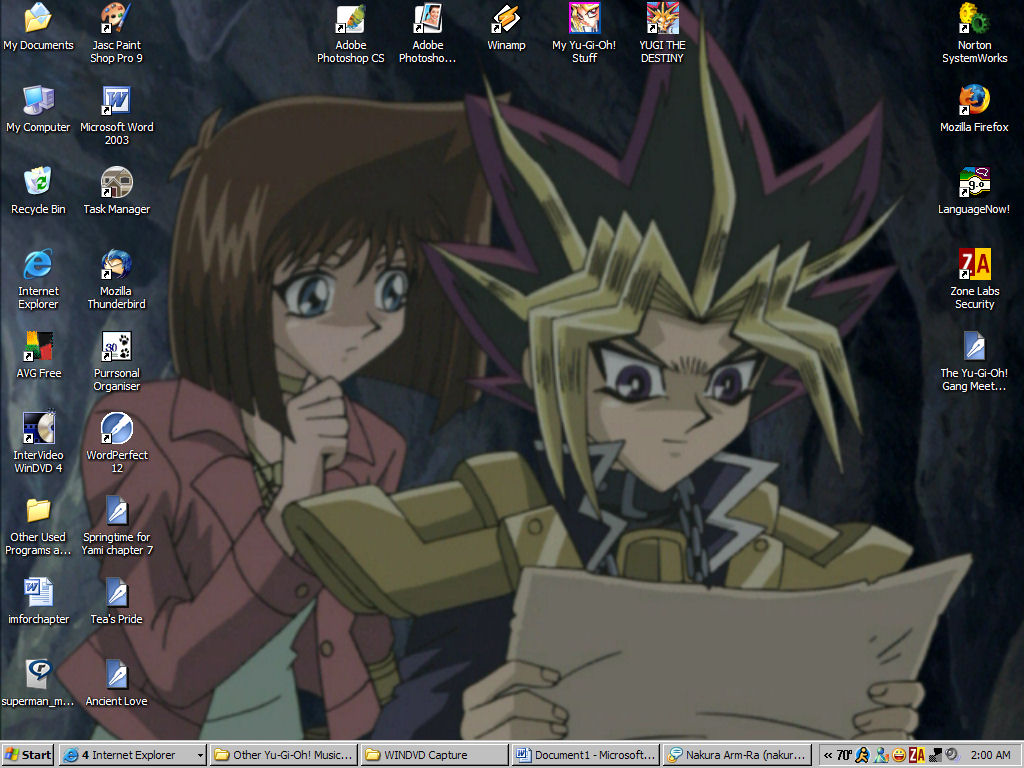The height and width of the screenshot is (768, 1024).
Task: Select the Adobe Photoshop CS shortcut
Action: point(351,33)
